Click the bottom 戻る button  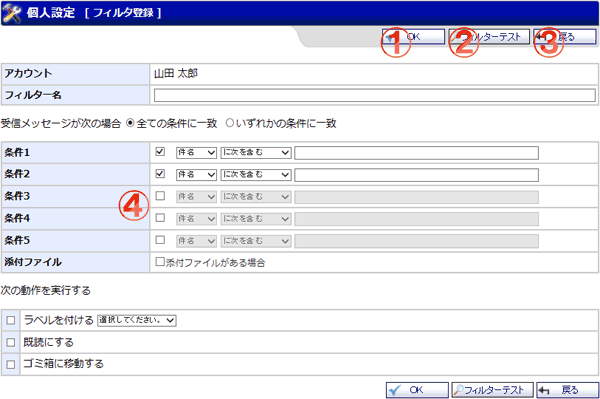[566, 390]
